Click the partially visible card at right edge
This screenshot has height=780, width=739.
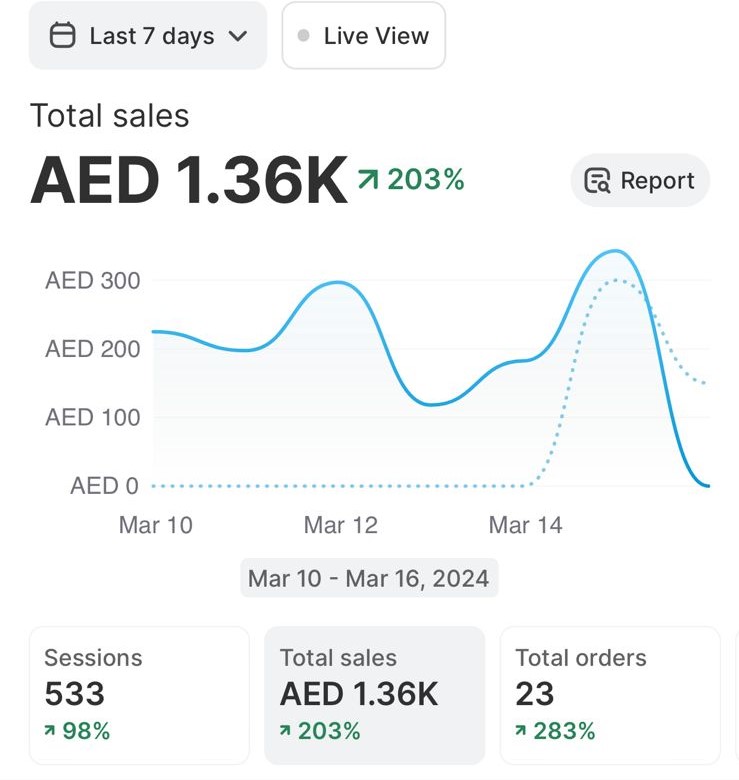click(735, 695)
